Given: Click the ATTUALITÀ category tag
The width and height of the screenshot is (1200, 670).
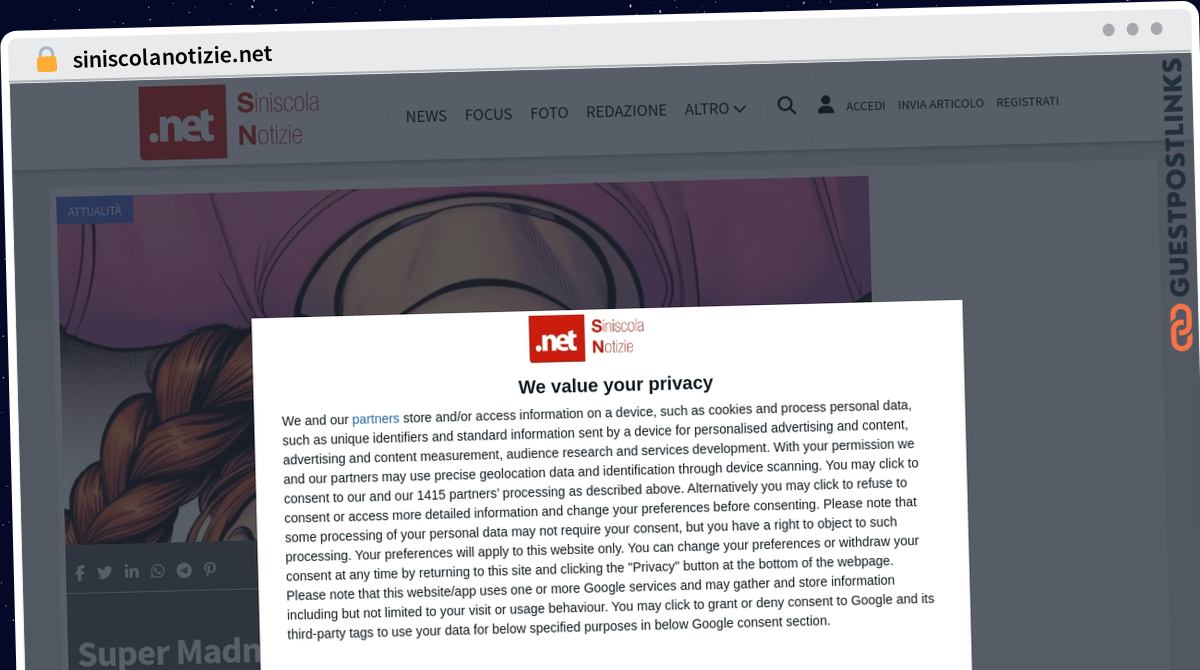Looking at the screenshot, I should click(95, 211).
